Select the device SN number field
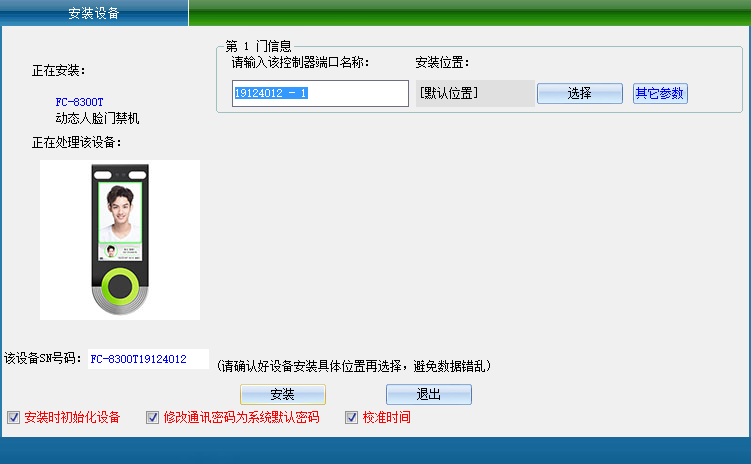 (x=147, y=359)
